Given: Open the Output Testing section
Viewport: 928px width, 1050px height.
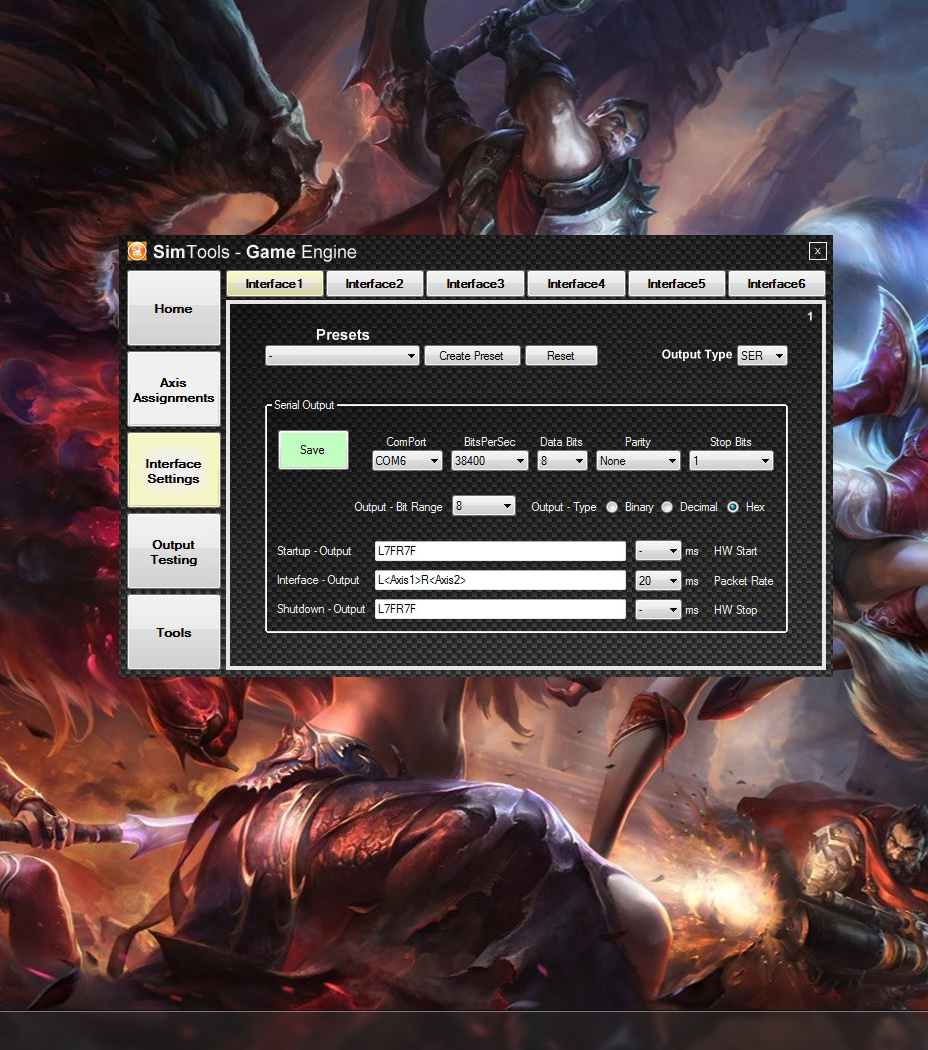Looking at the screenshot, I should 173,552.
